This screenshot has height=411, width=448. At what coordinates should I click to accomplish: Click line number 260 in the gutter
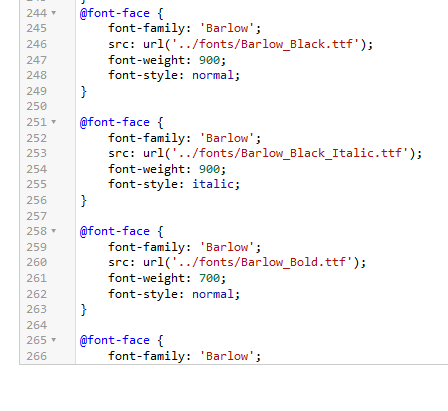coord(37,262)
